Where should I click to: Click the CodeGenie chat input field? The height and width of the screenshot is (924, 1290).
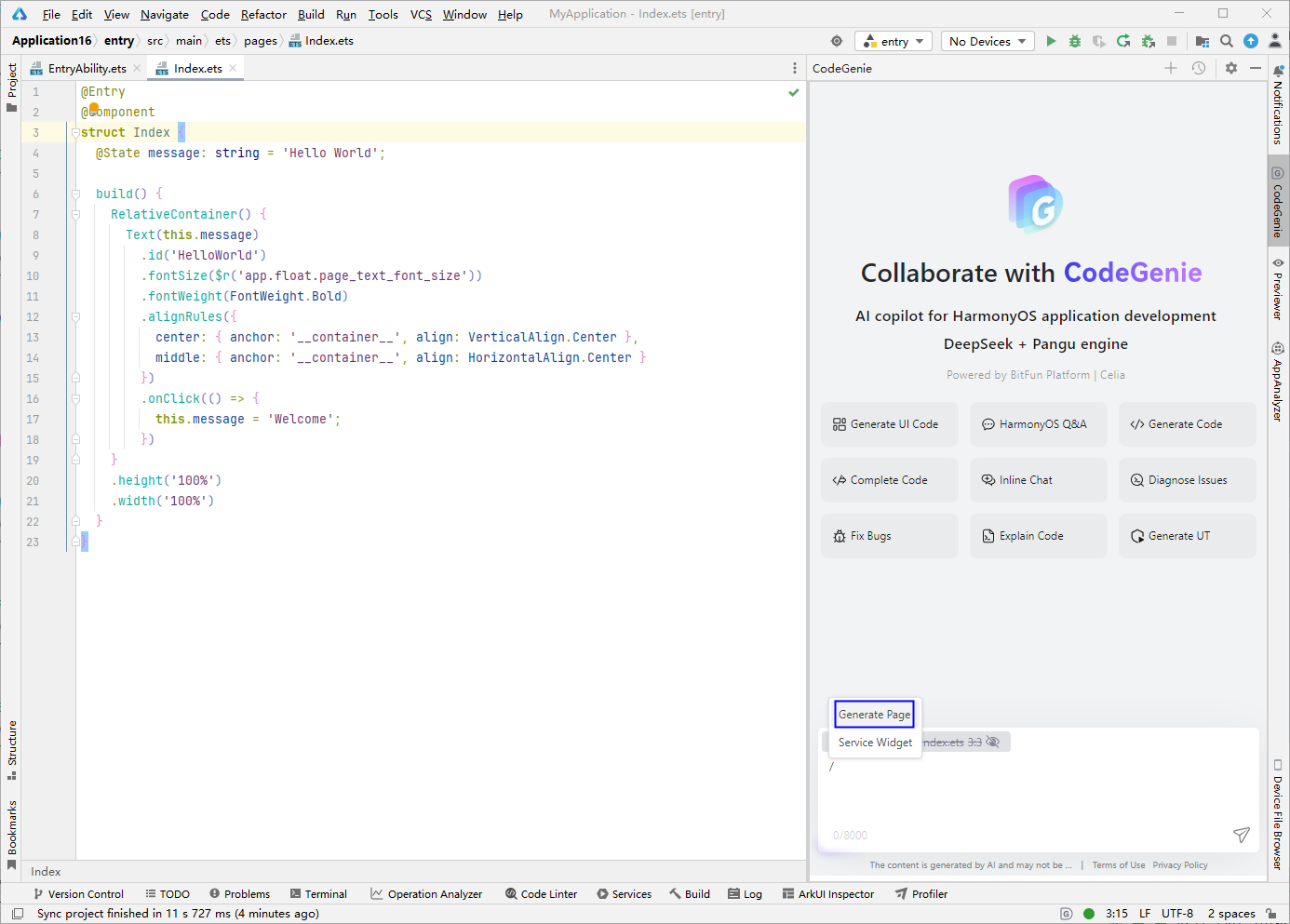(1039, 791)
